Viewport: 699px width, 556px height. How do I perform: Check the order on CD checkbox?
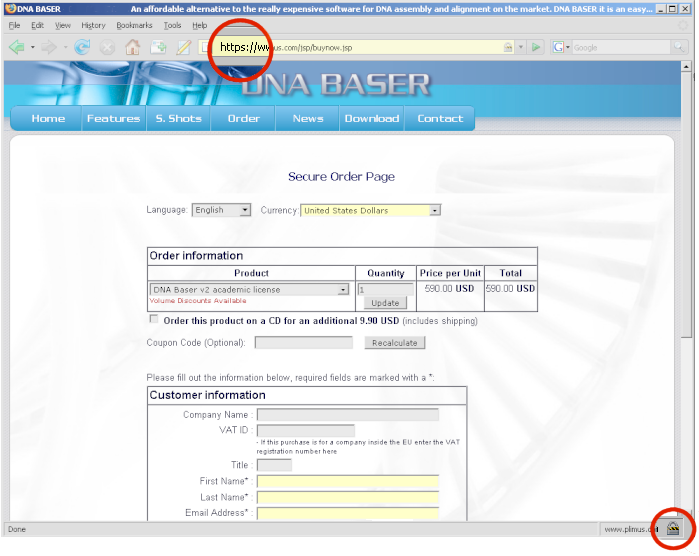click(154, 319)
